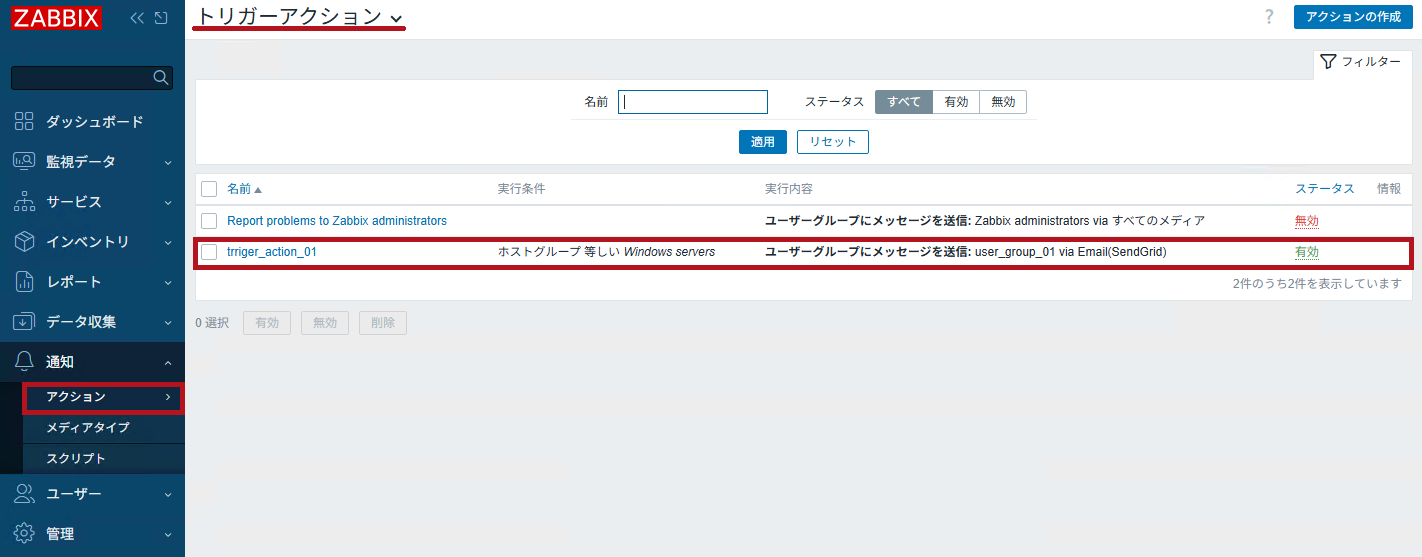This screenshot has height=557, width=1422.
Task: Reset filter with リセット button
Action: coord(833,142)
